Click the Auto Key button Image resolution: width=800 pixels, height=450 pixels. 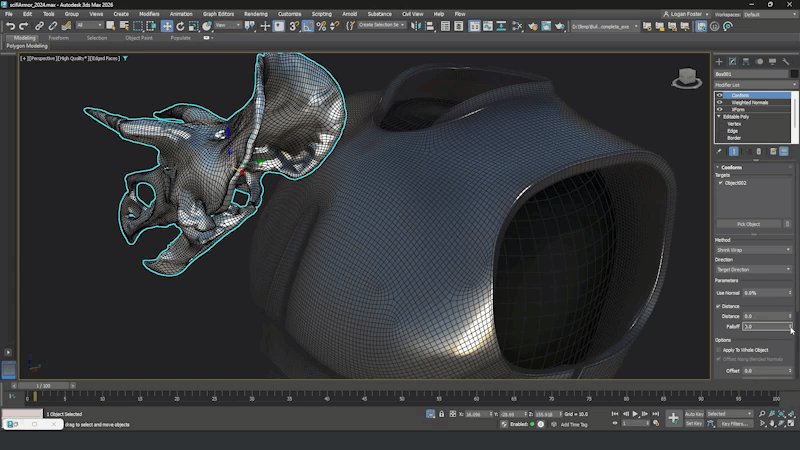694,413
